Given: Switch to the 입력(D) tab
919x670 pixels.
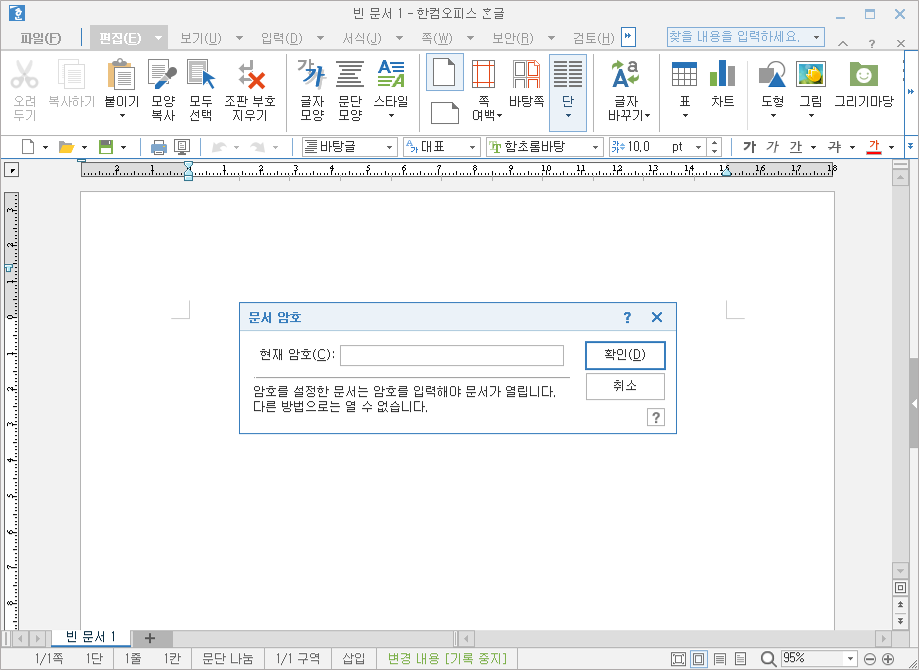Looking at the screenshot, I should (281, 39).
